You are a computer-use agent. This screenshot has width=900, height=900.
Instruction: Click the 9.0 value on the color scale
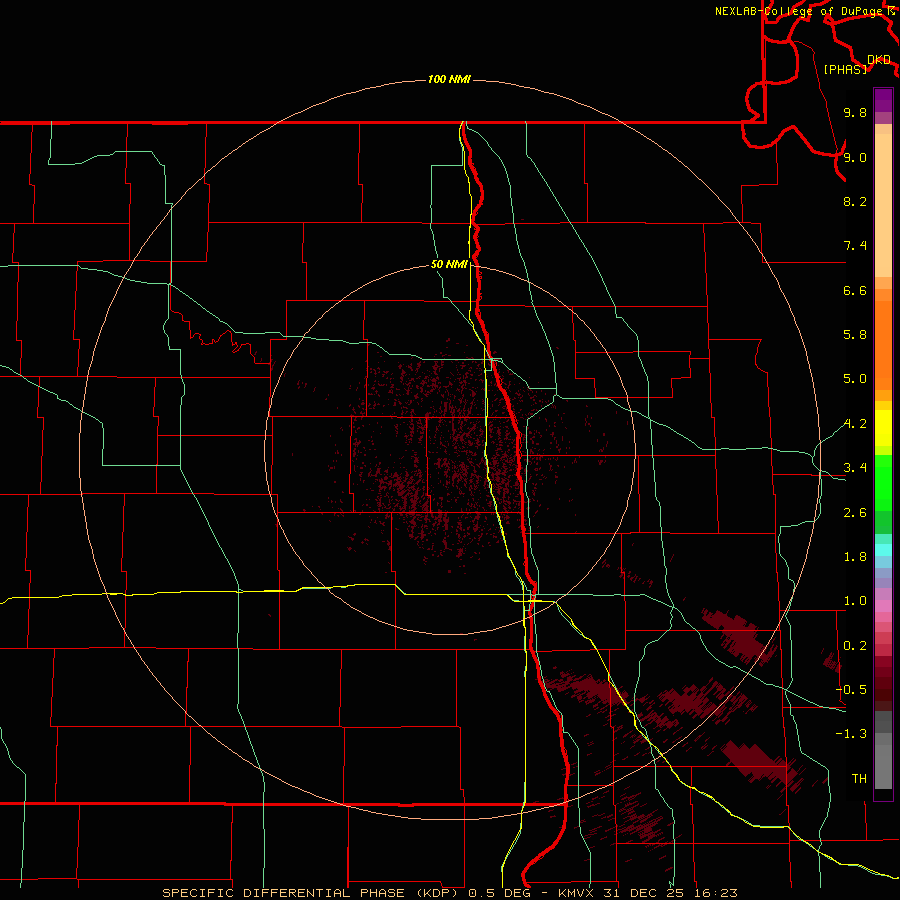pyautogui.click(x=855, y=157)
